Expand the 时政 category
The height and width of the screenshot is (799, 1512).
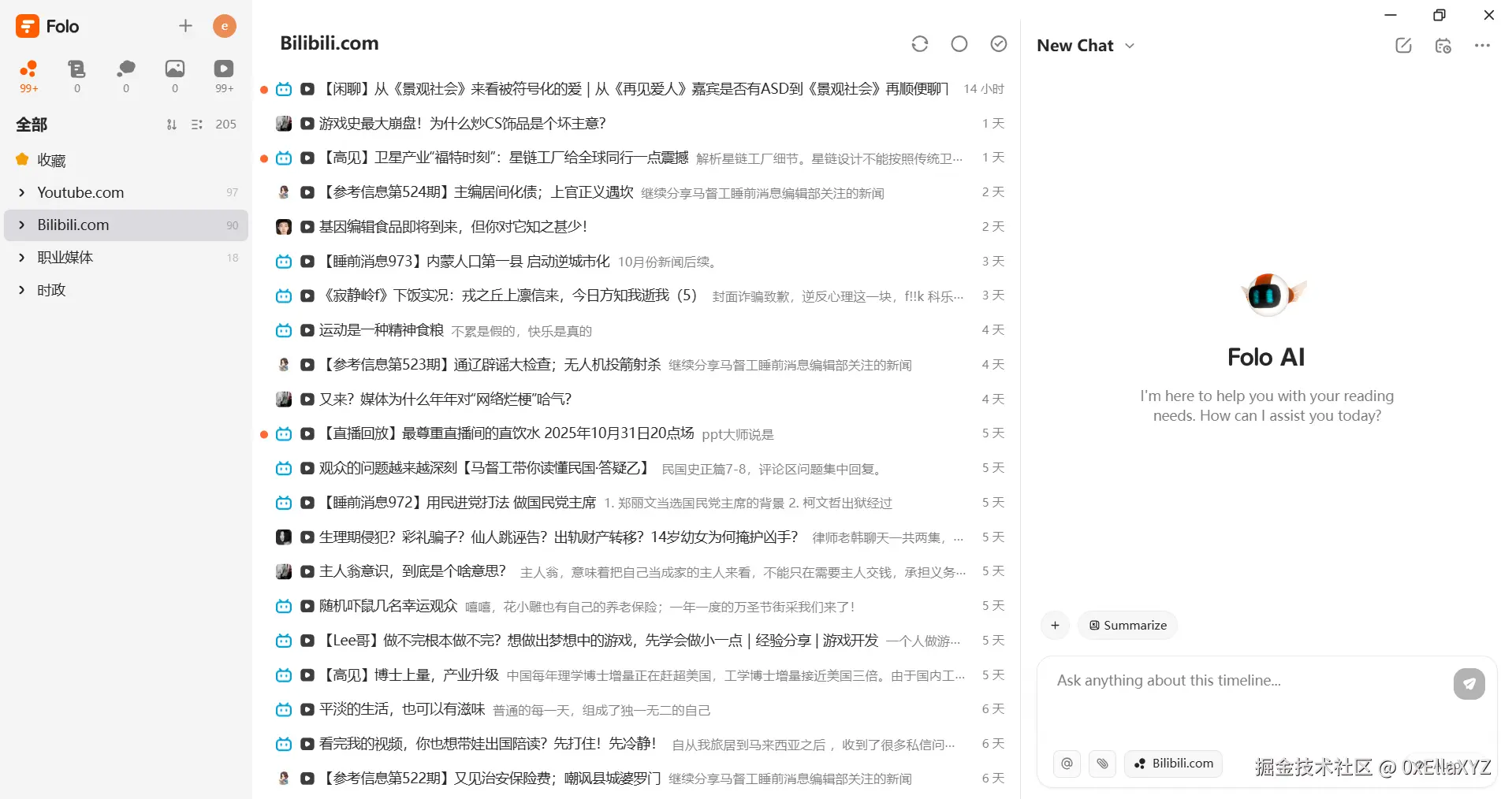21,290
